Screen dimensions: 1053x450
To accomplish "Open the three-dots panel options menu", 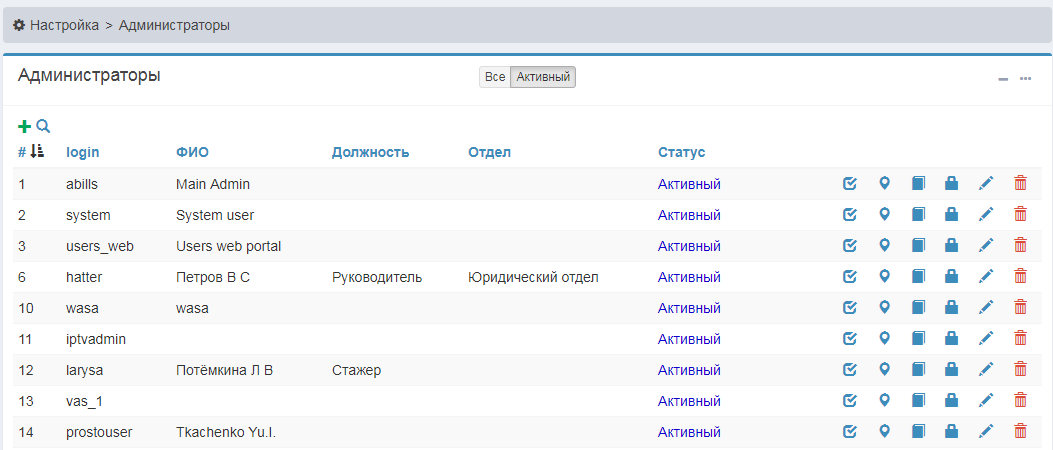I will pos(1025,79).
